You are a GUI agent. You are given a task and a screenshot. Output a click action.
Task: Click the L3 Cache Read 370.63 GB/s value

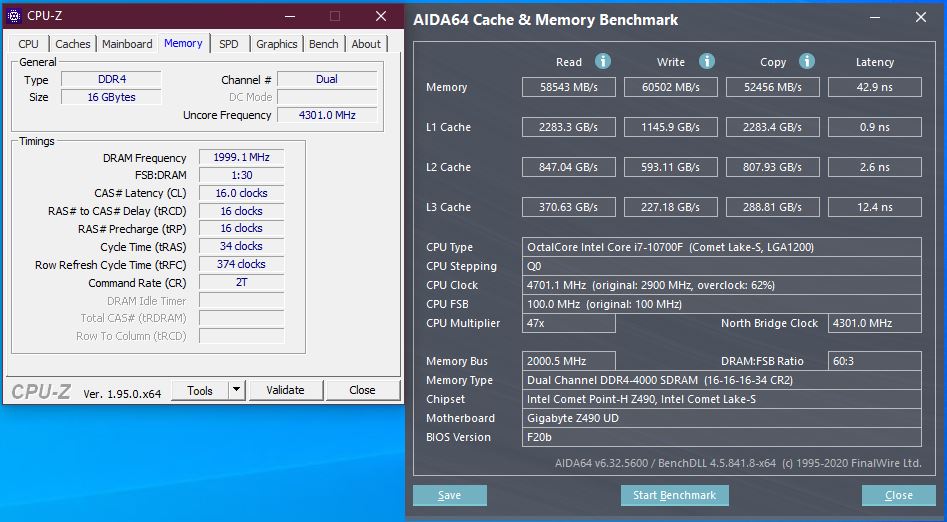click(569, 207)
